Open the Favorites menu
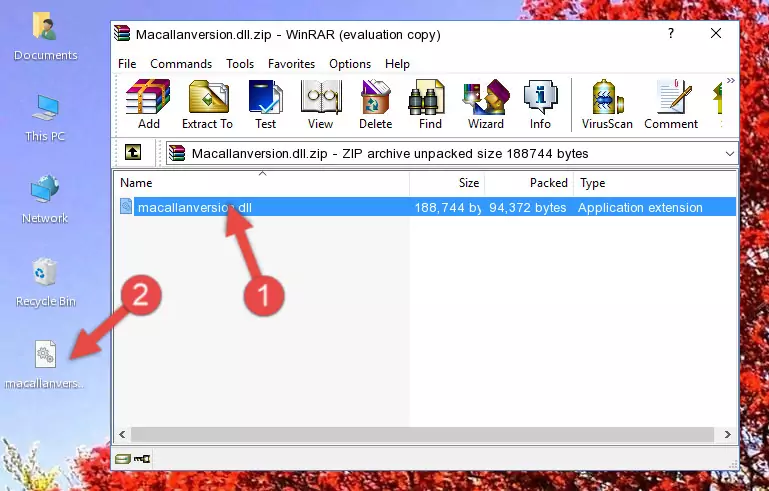Image resolution: width=769 pixels, height=491 pixels. 291,64
